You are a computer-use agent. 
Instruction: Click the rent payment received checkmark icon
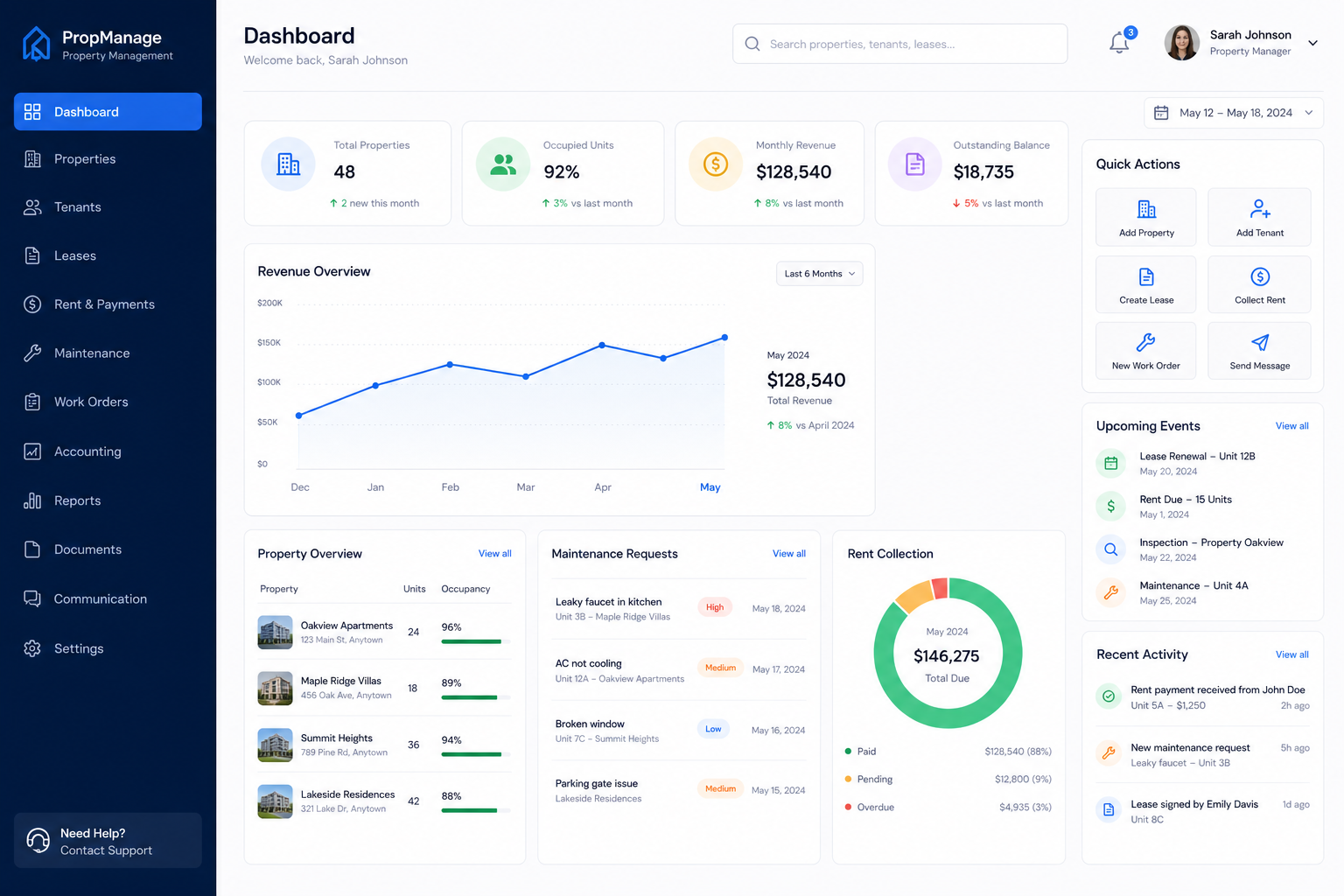tap(1109, 696)
